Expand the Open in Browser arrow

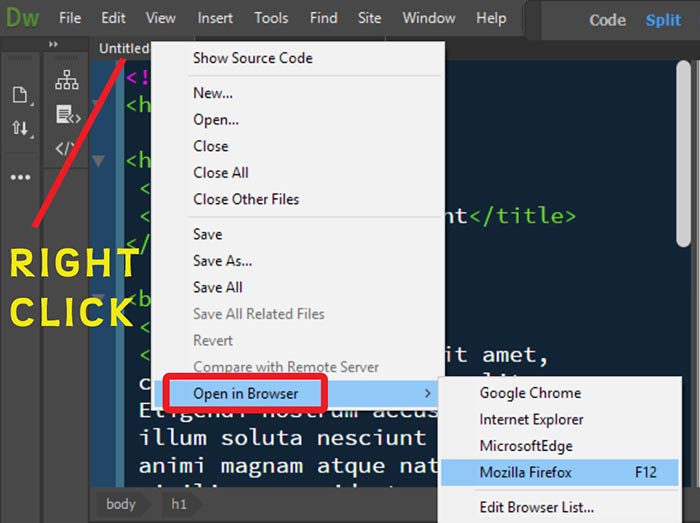pos(428,393)
